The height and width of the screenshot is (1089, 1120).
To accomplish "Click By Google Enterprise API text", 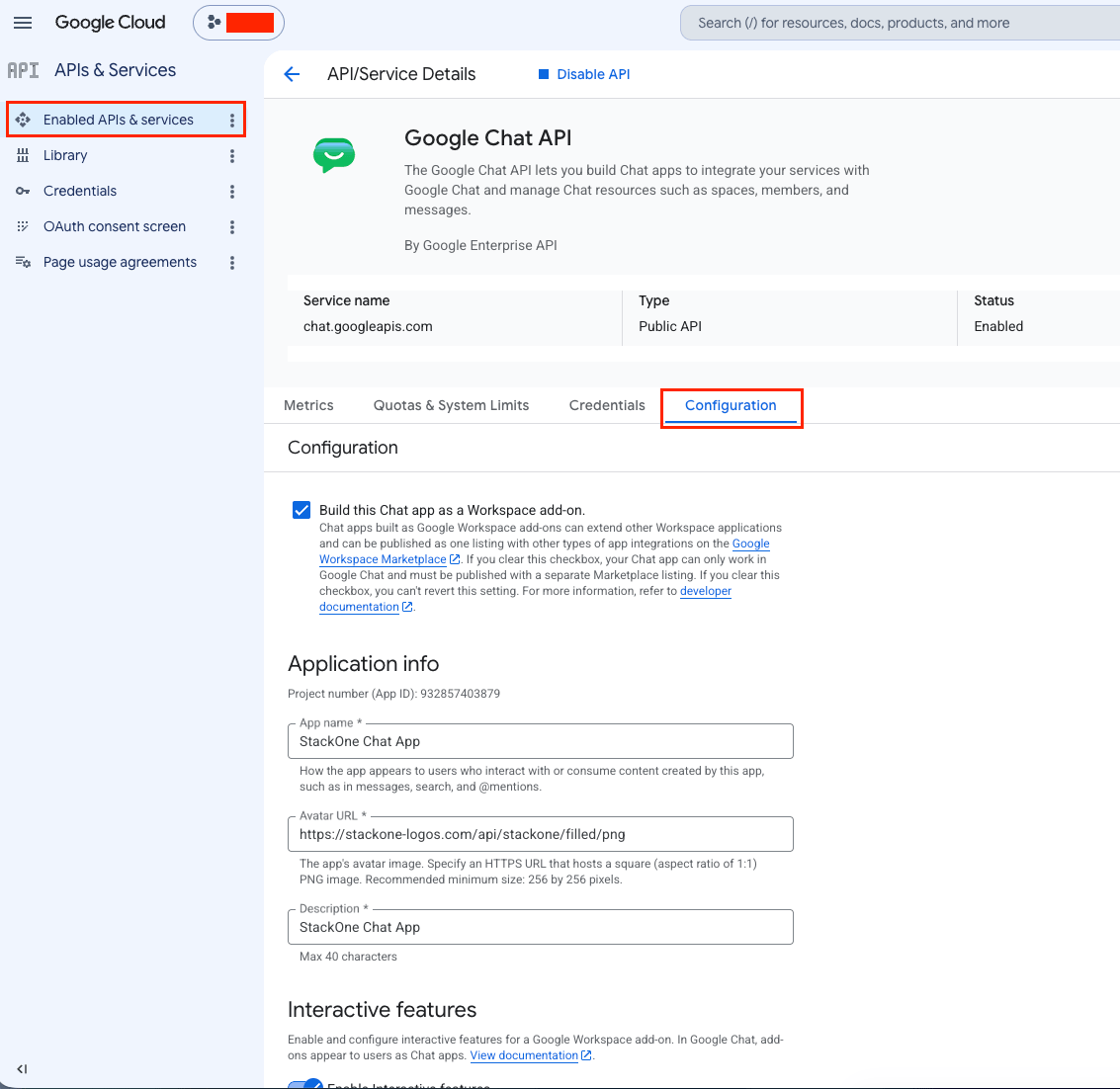I will pos(480,245).
